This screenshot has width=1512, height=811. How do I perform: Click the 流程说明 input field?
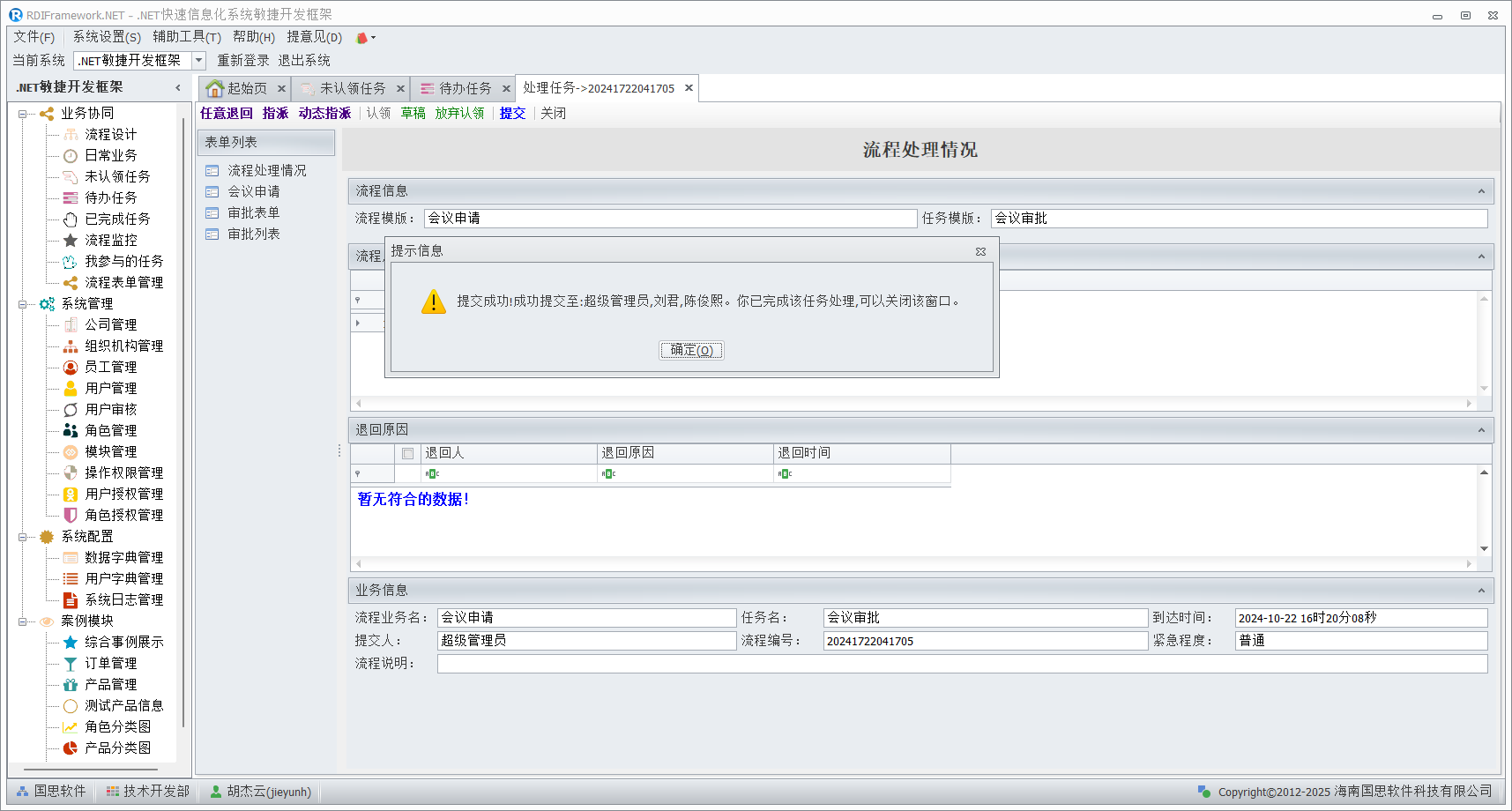(x=961, y=664)
